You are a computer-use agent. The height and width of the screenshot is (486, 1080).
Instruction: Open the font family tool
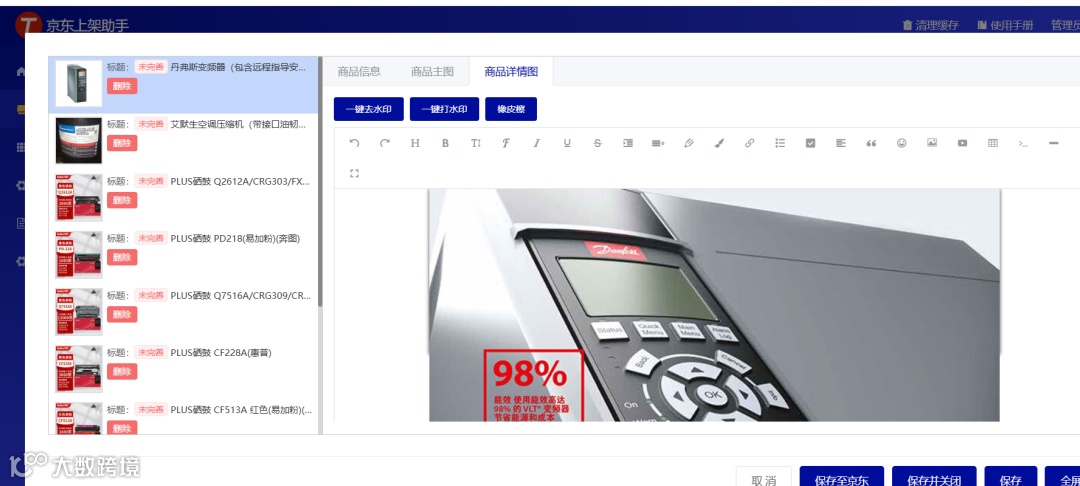point(506,143)
